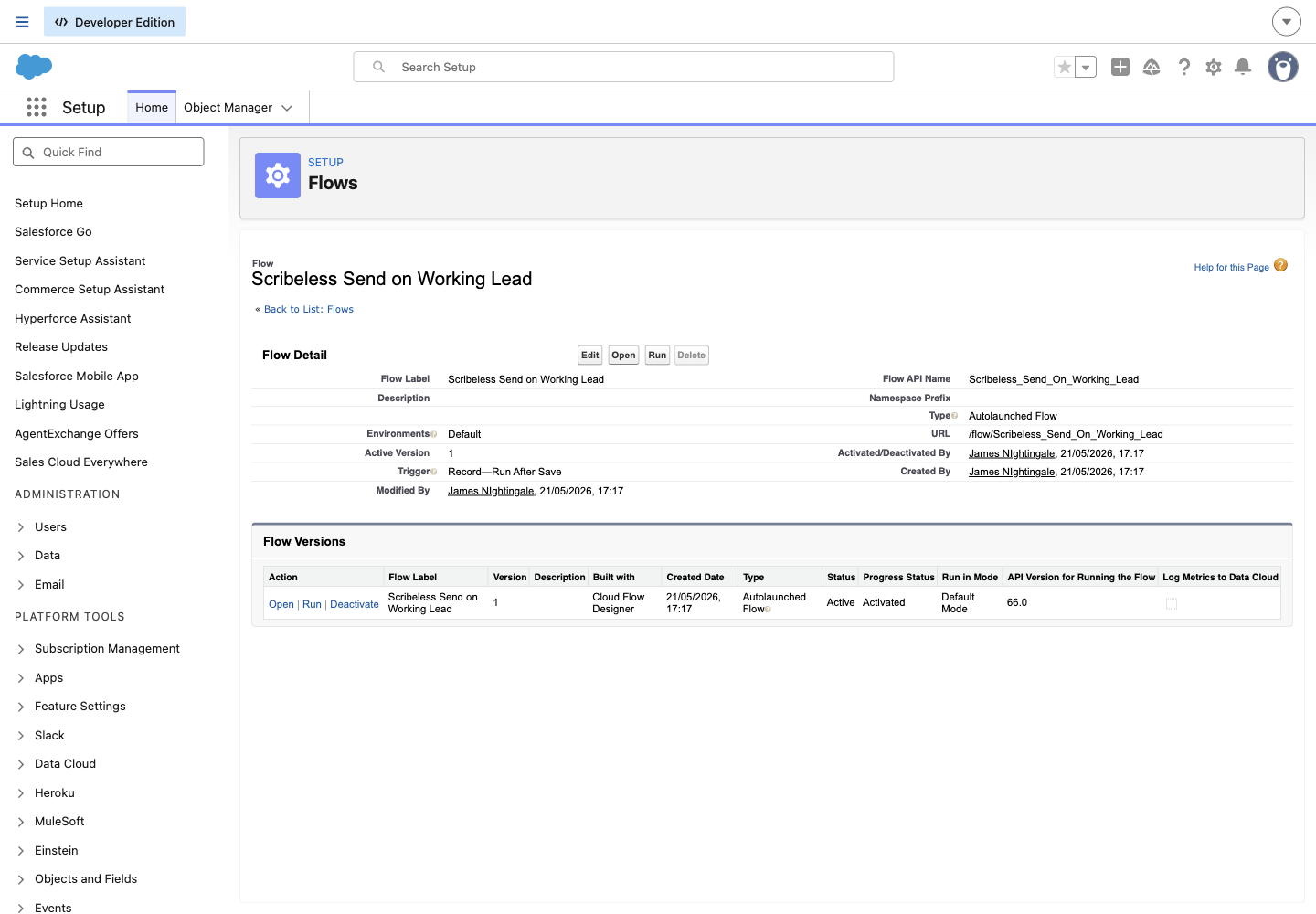Click the favorites star icon

pyautogui.click(x=1064, y=67)
